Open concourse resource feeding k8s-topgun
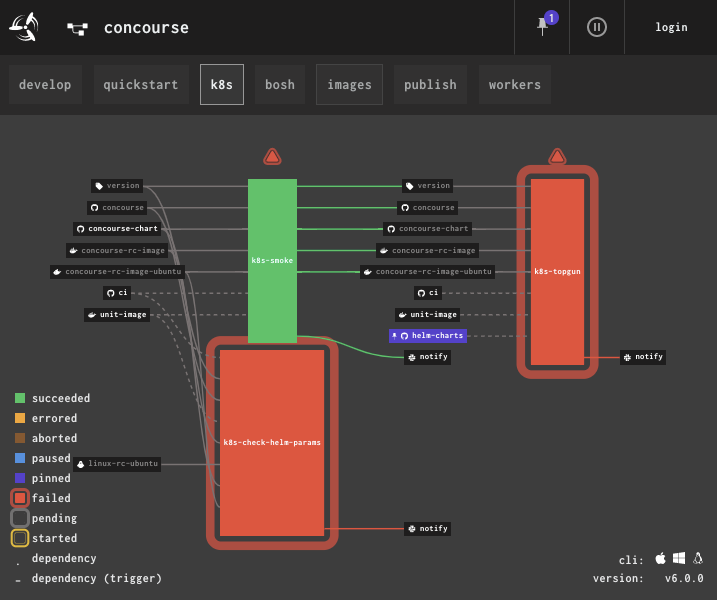The height and width of the screenshot is (606, 717). tap(428, 208)
